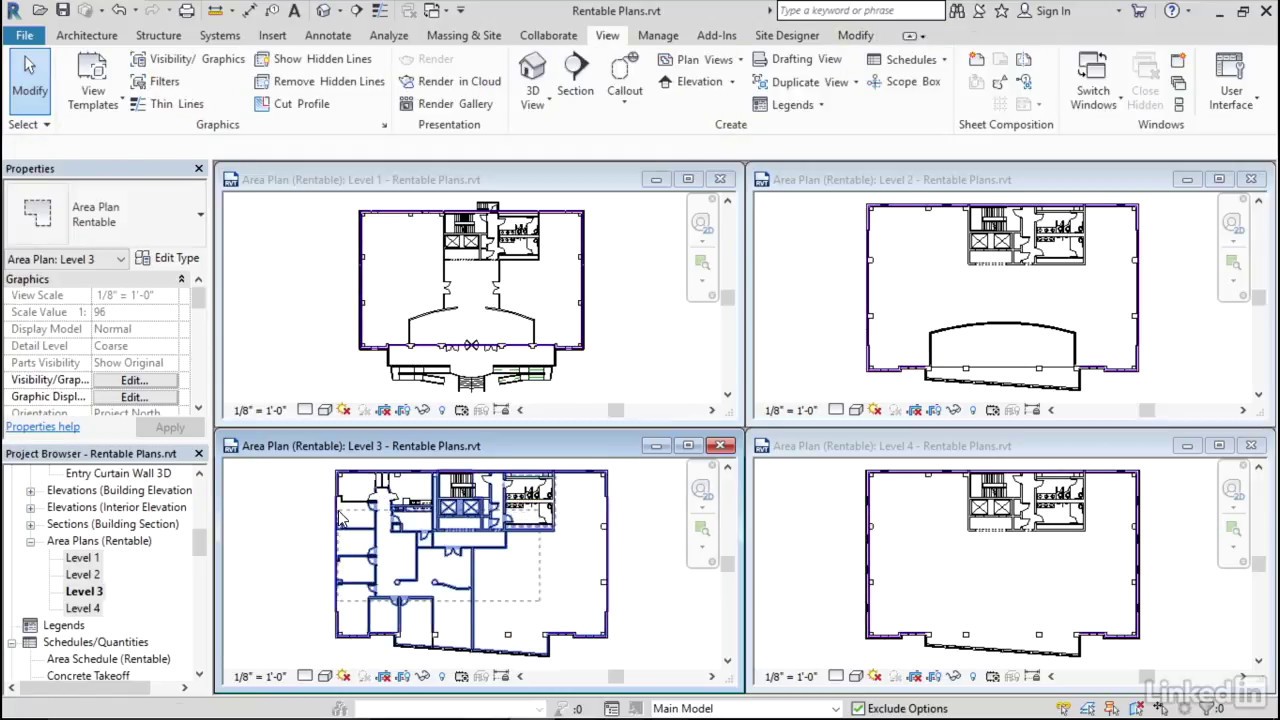Open Visibility/Graphics settings
This screenshot has width=1280, height=720.
click(x=187, y=59)
